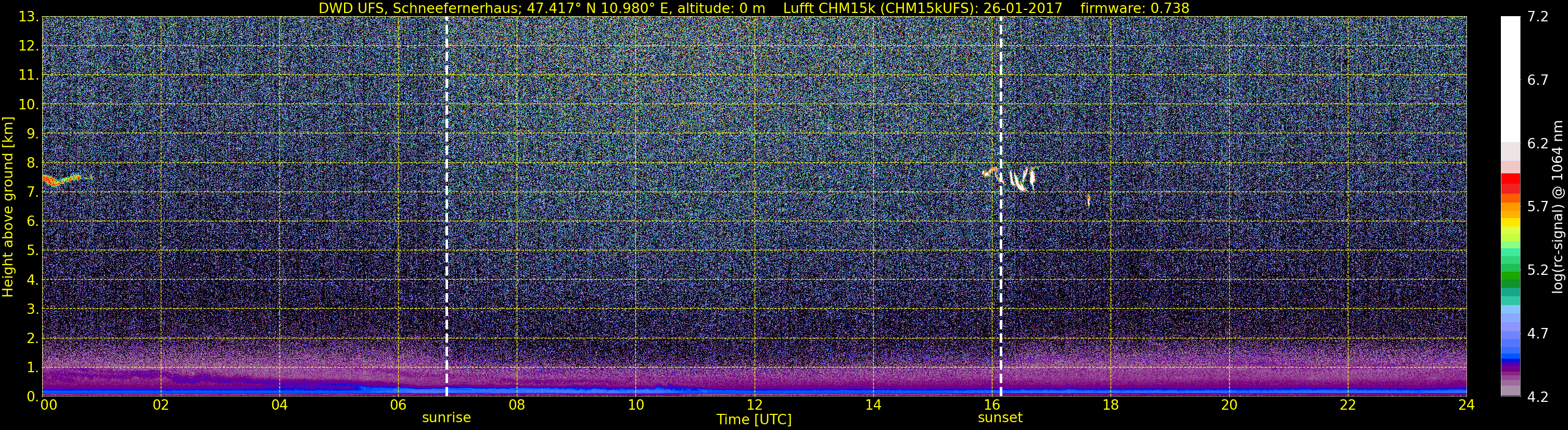Click the colorbar value '4.7'
The image size is (1568, 430).
(1538, 333)
